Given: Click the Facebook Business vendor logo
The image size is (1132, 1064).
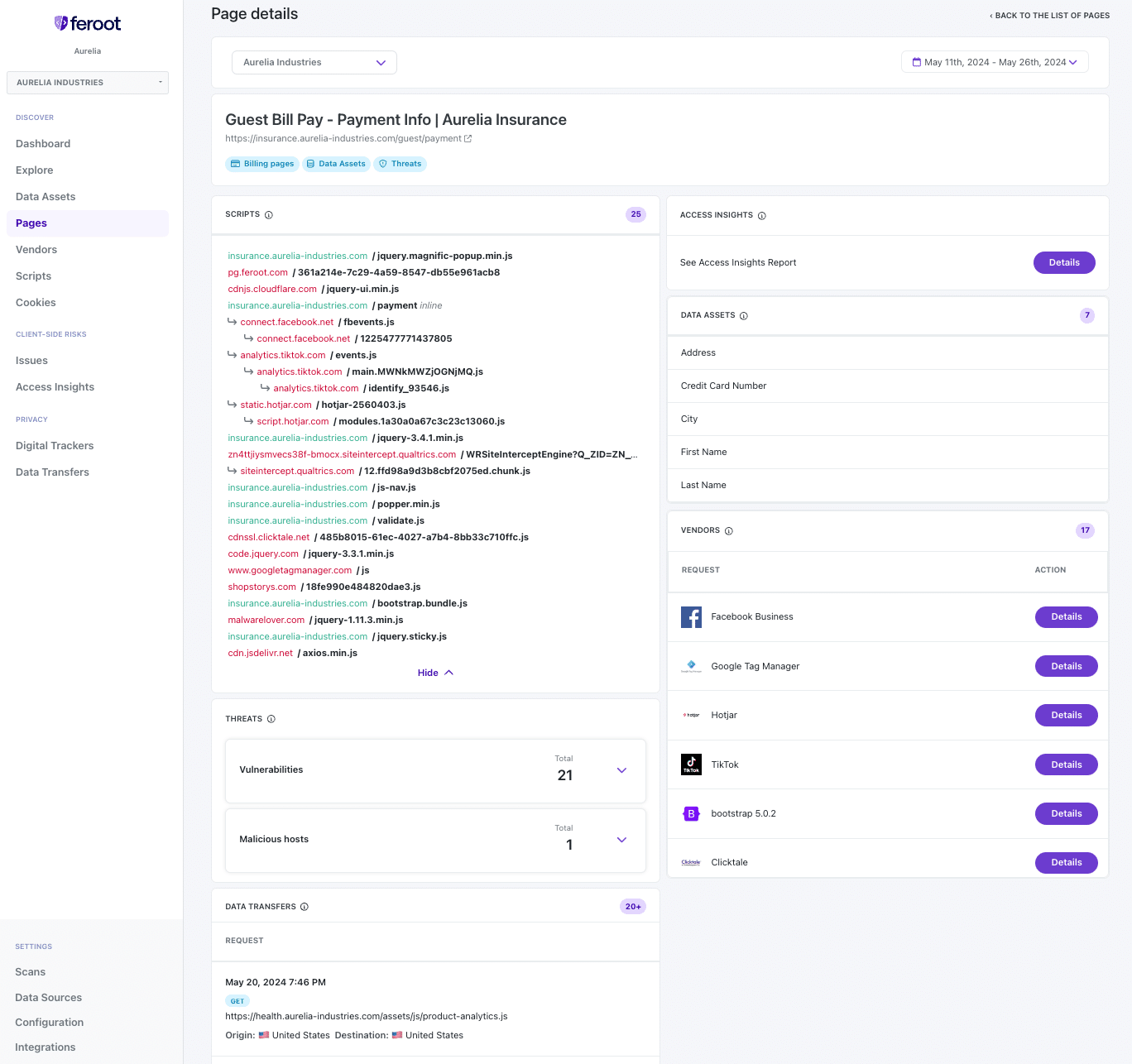Looking at the screenshot, I should [692, 617].
